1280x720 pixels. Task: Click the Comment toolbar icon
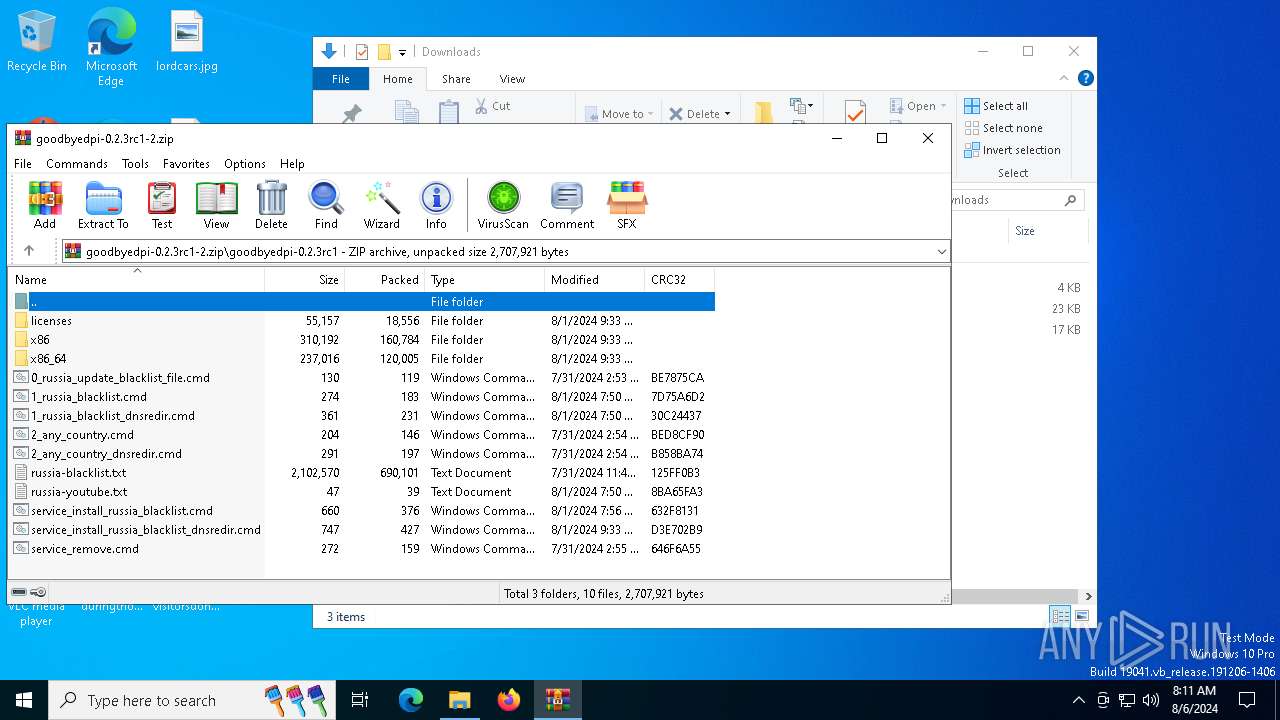(567, 205)
